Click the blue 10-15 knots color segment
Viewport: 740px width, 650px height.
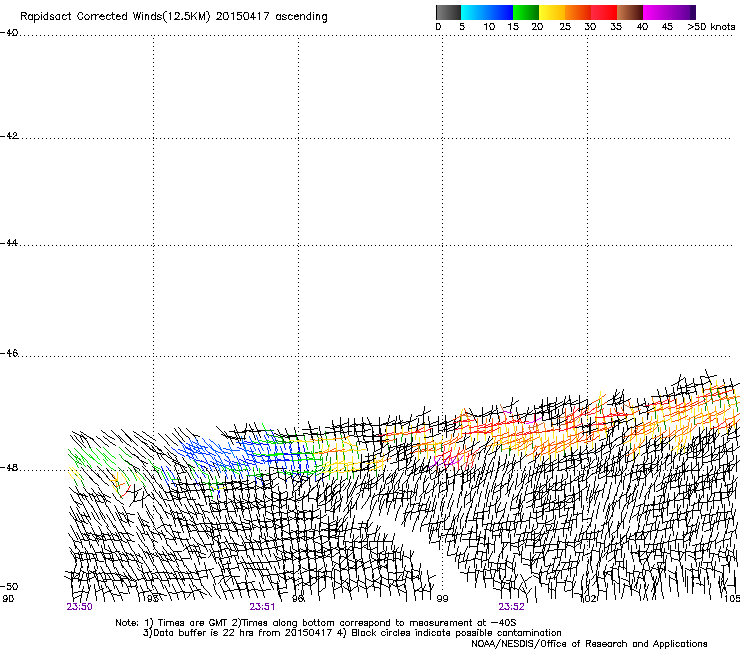500,12
